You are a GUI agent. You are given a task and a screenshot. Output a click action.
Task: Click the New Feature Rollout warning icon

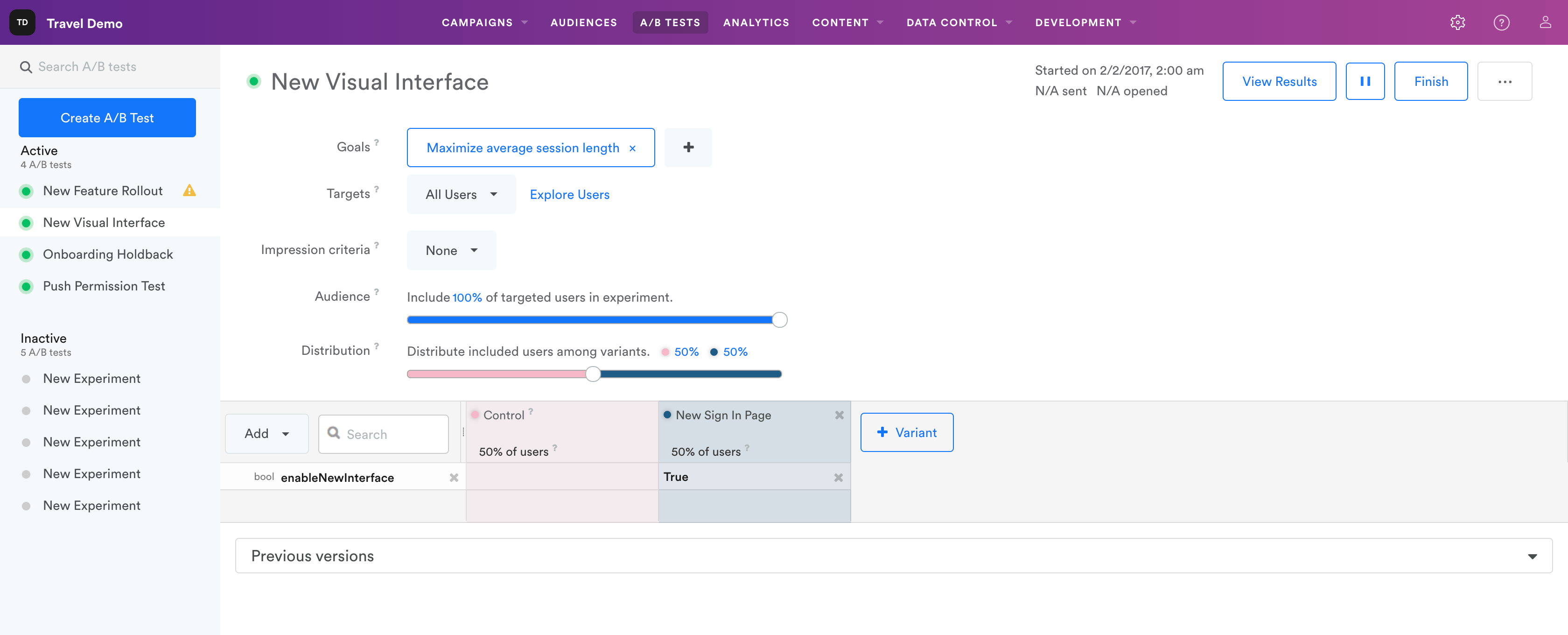189,191
